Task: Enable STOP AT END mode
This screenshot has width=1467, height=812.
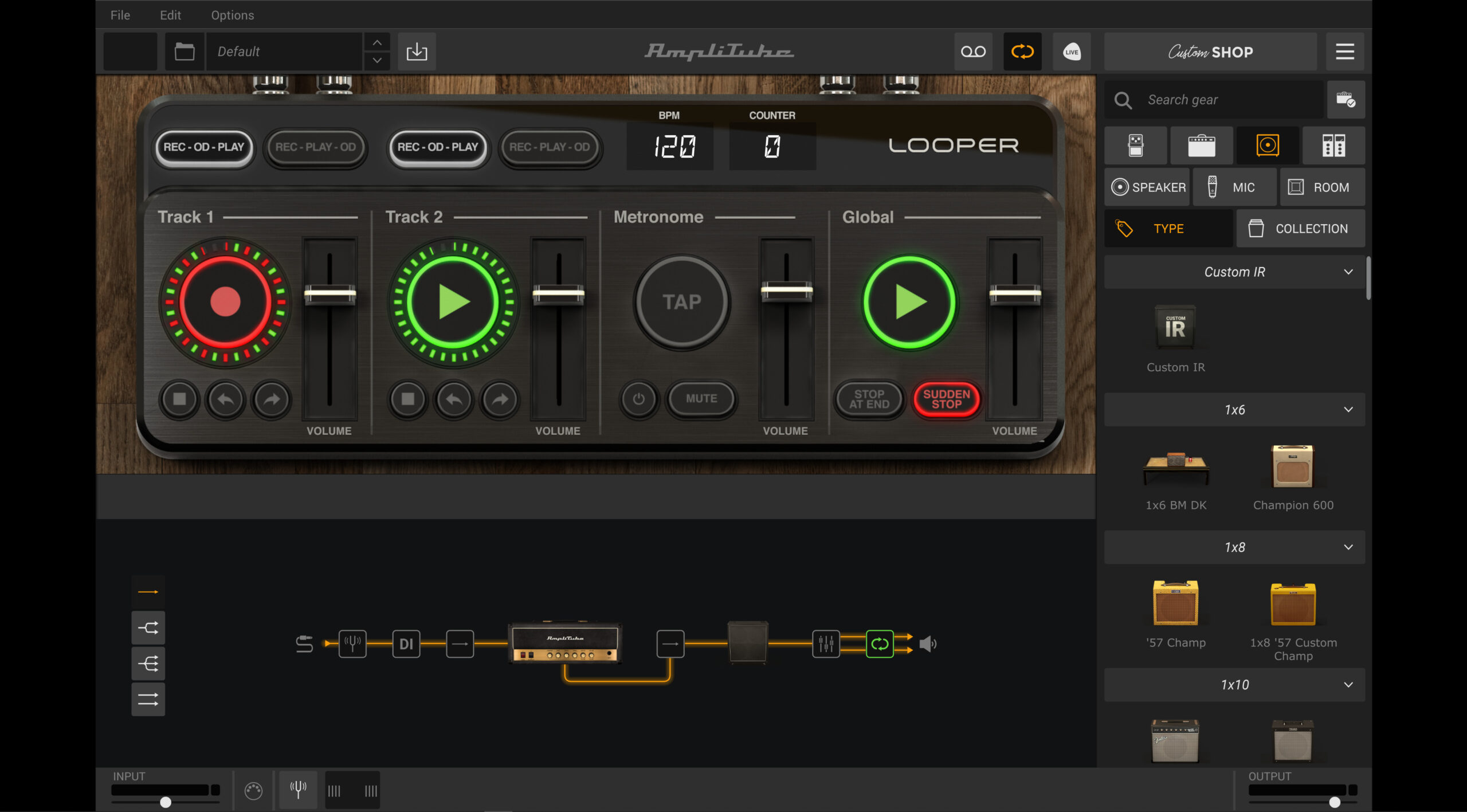Action: [x=869, y=399]
